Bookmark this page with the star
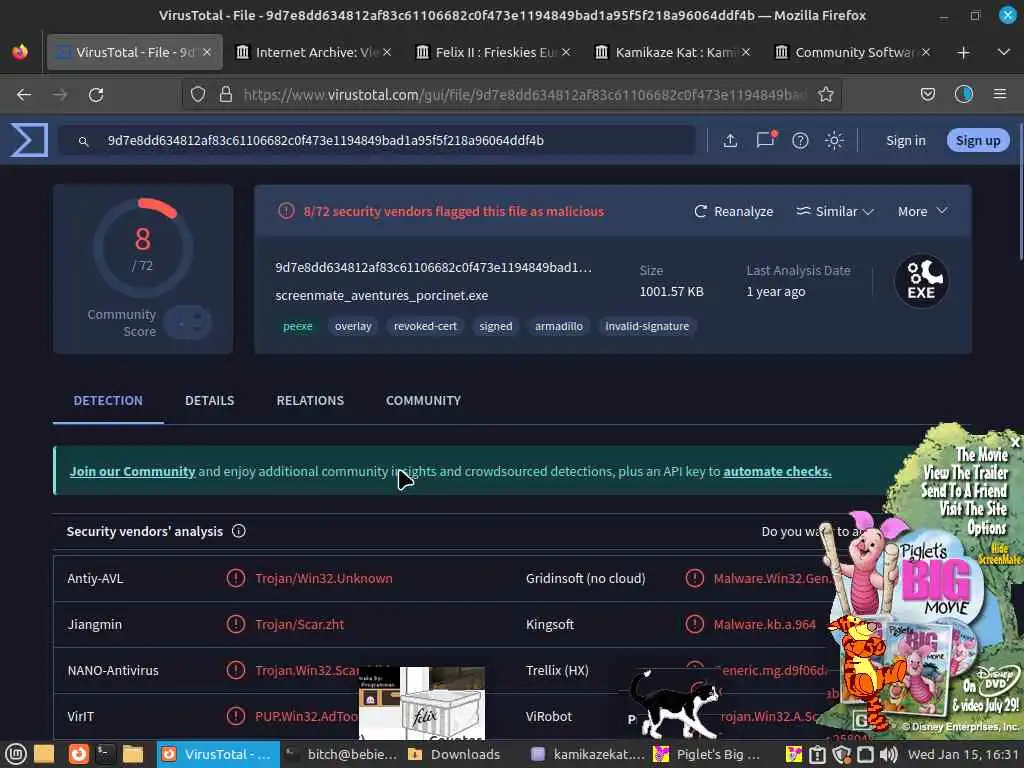Screen dimensions: 1024x768 coord(825,95)
